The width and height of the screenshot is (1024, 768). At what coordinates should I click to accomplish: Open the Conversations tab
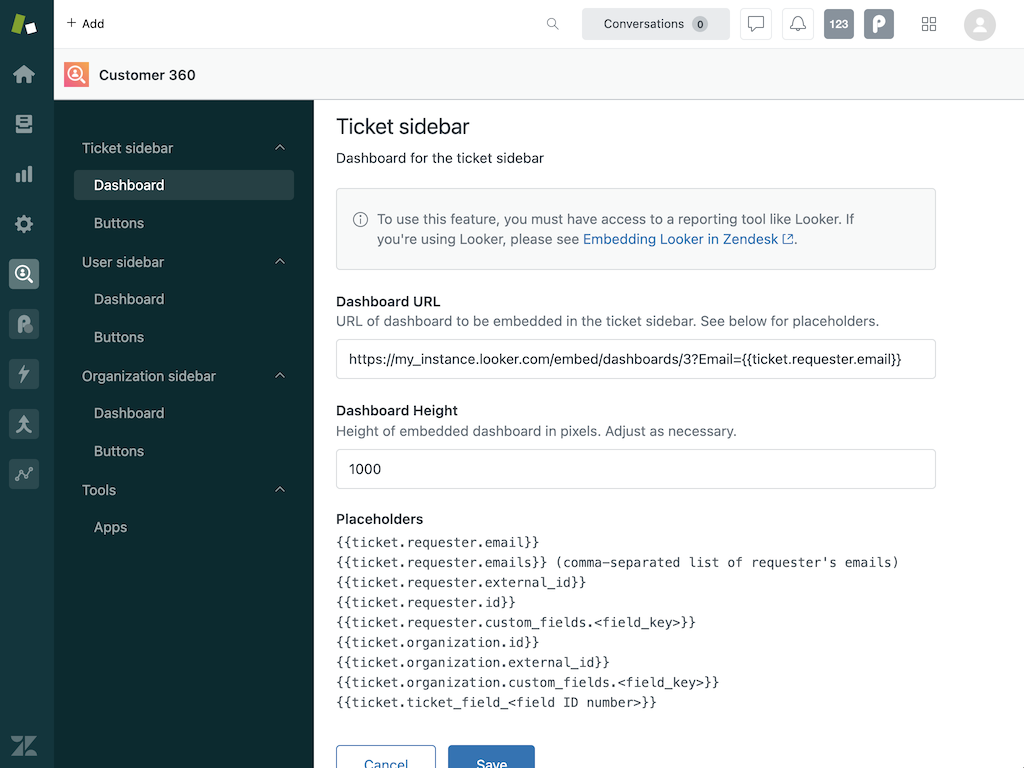(x=655, y=24)
